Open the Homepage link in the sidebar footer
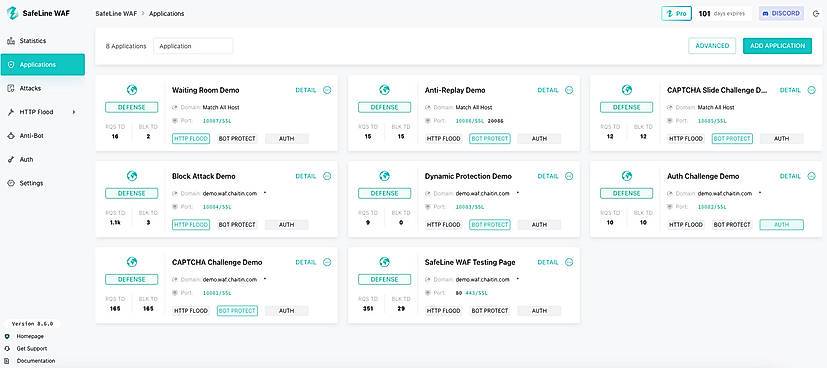Viewport: 827px width, 368px height. point(30,336)
